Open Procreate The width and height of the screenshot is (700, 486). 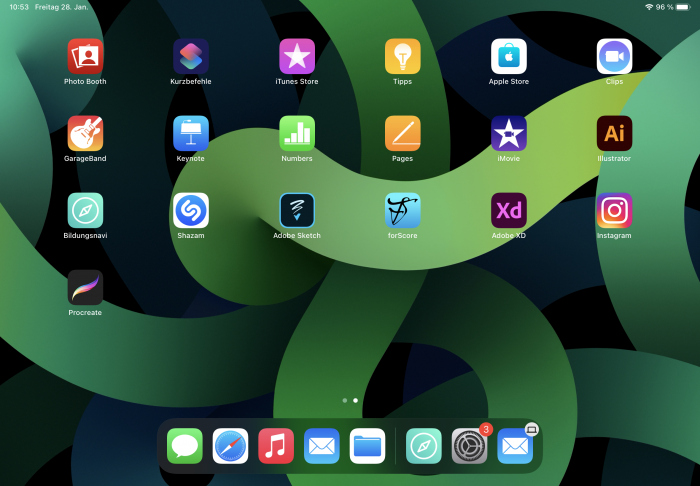pos(85,288)
